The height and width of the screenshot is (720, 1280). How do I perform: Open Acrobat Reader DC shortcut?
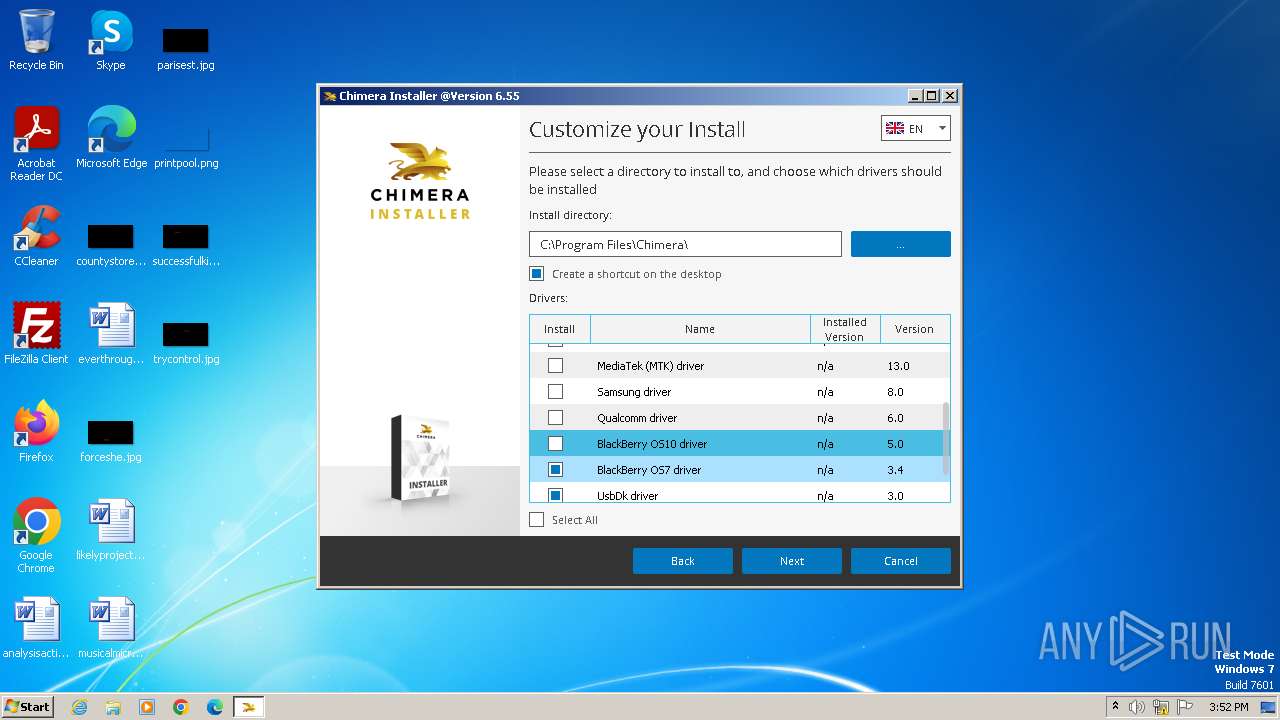[x=36, y=144]
